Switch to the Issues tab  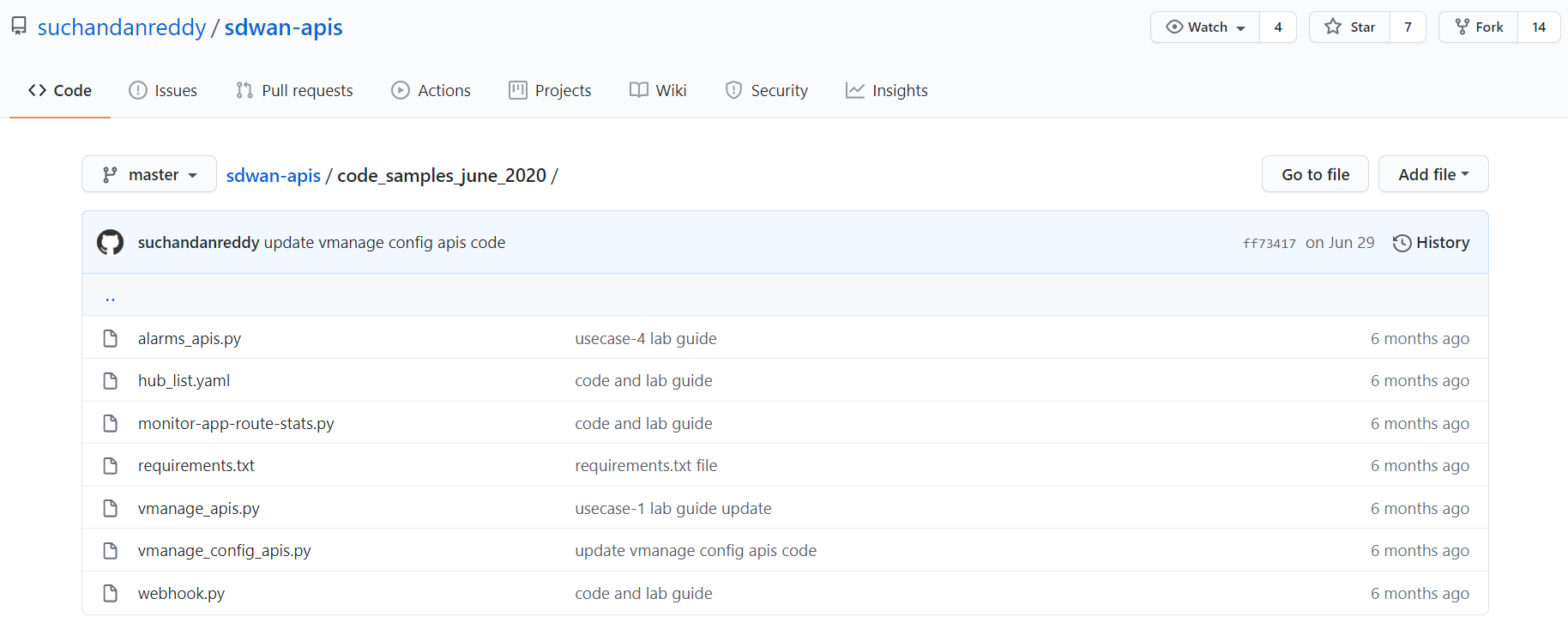point(163,90)
